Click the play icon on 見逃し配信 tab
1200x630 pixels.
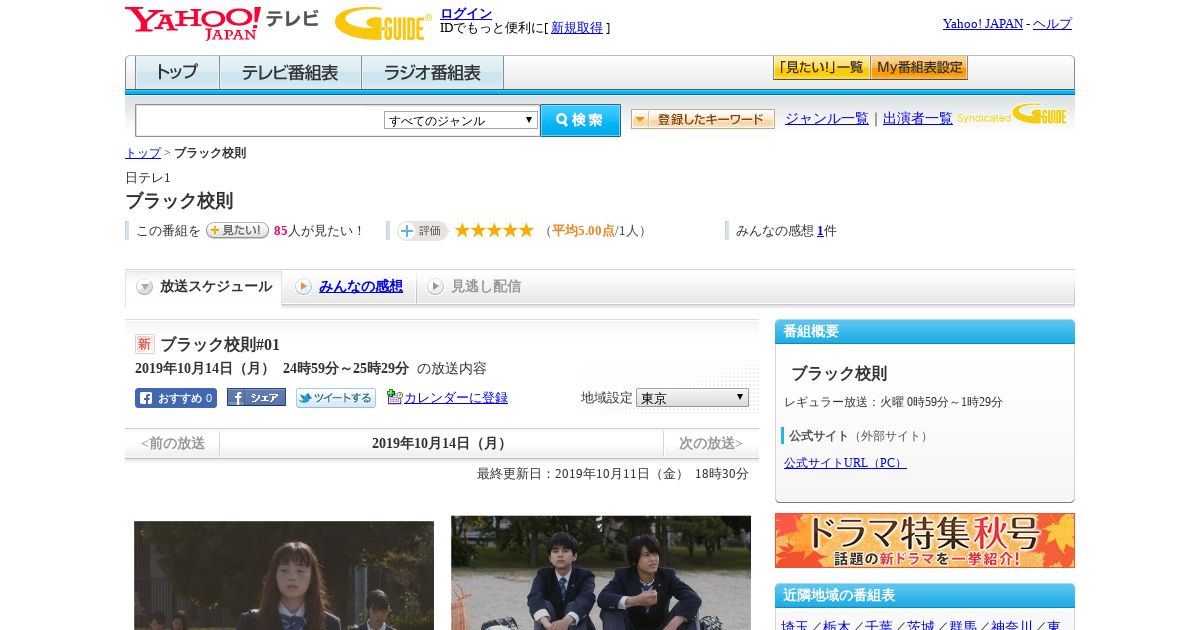[x=435, y=287]
